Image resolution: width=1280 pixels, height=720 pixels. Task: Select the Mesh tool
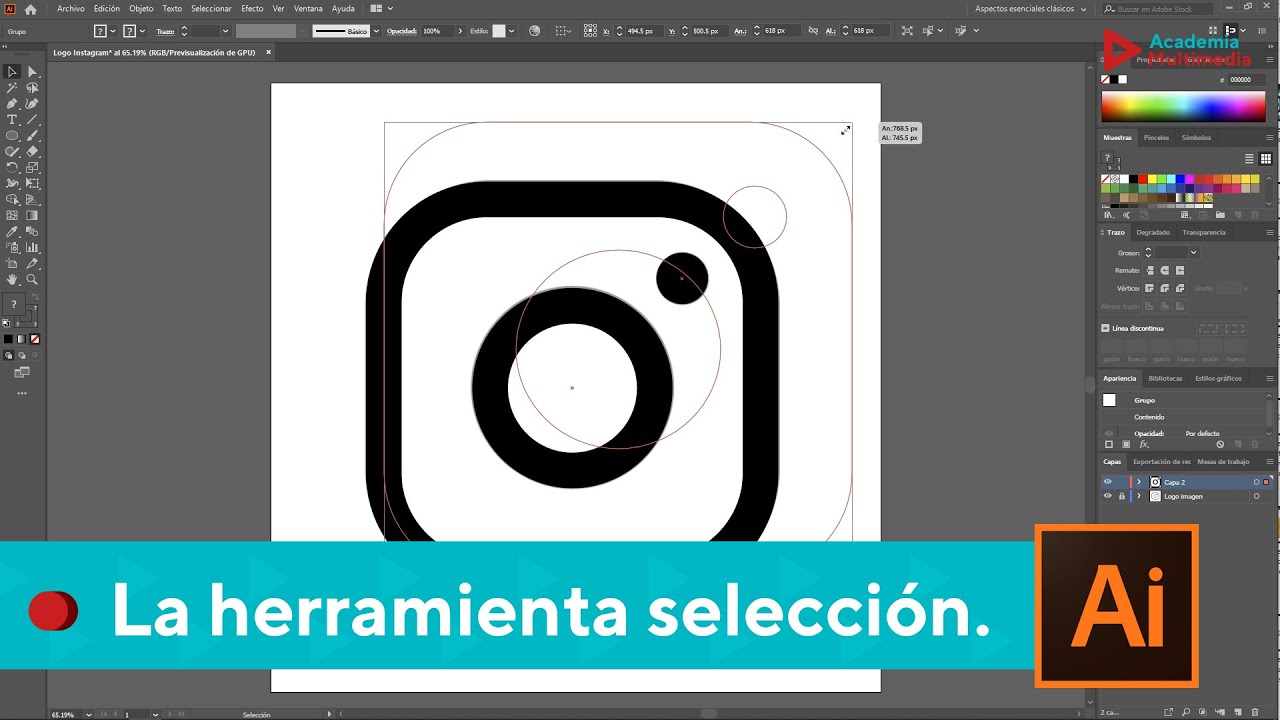click(12, 215)
